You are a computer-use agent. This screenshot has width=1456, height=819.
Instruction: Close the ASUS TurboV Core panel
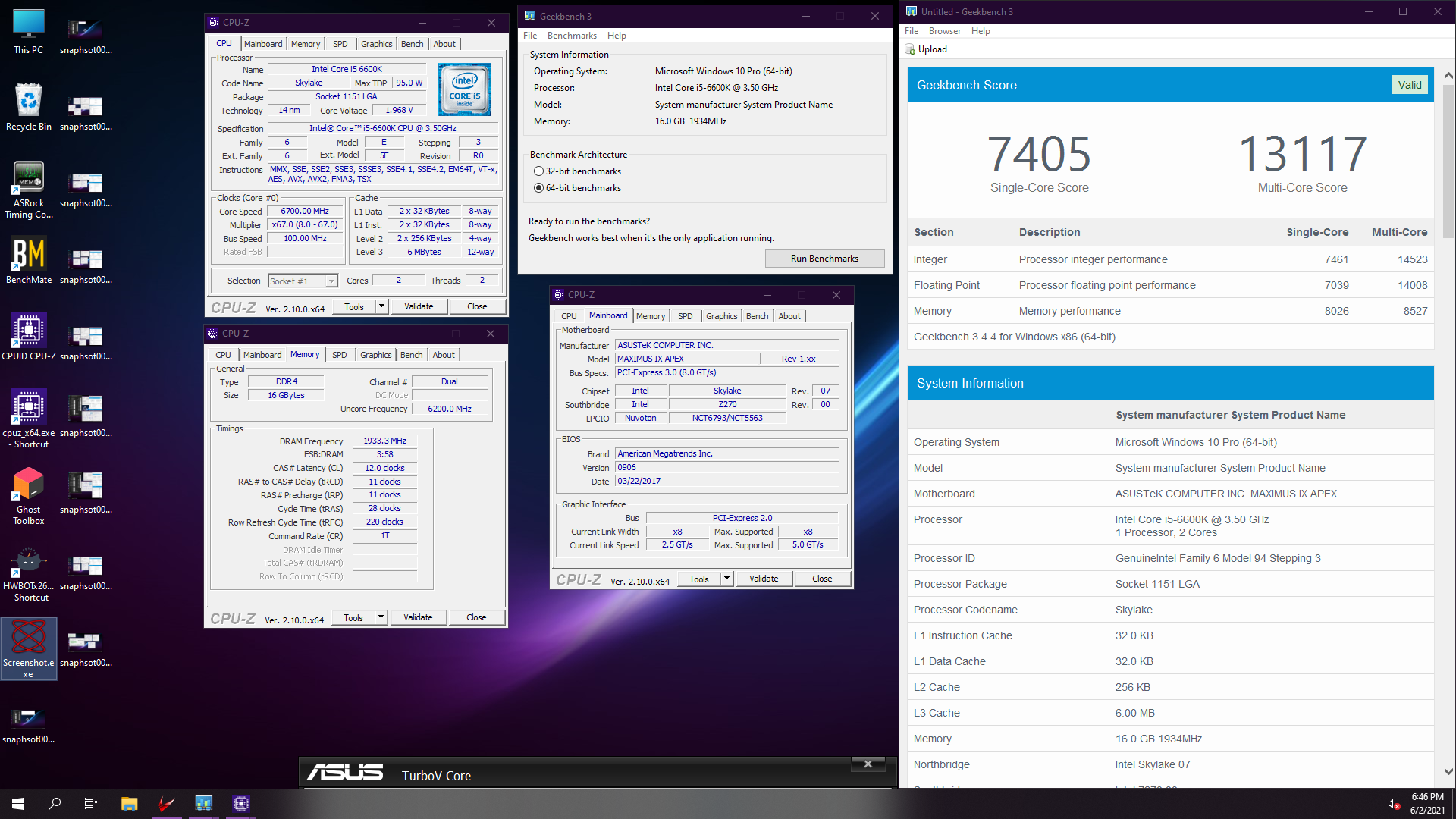(x=868, y=764)
